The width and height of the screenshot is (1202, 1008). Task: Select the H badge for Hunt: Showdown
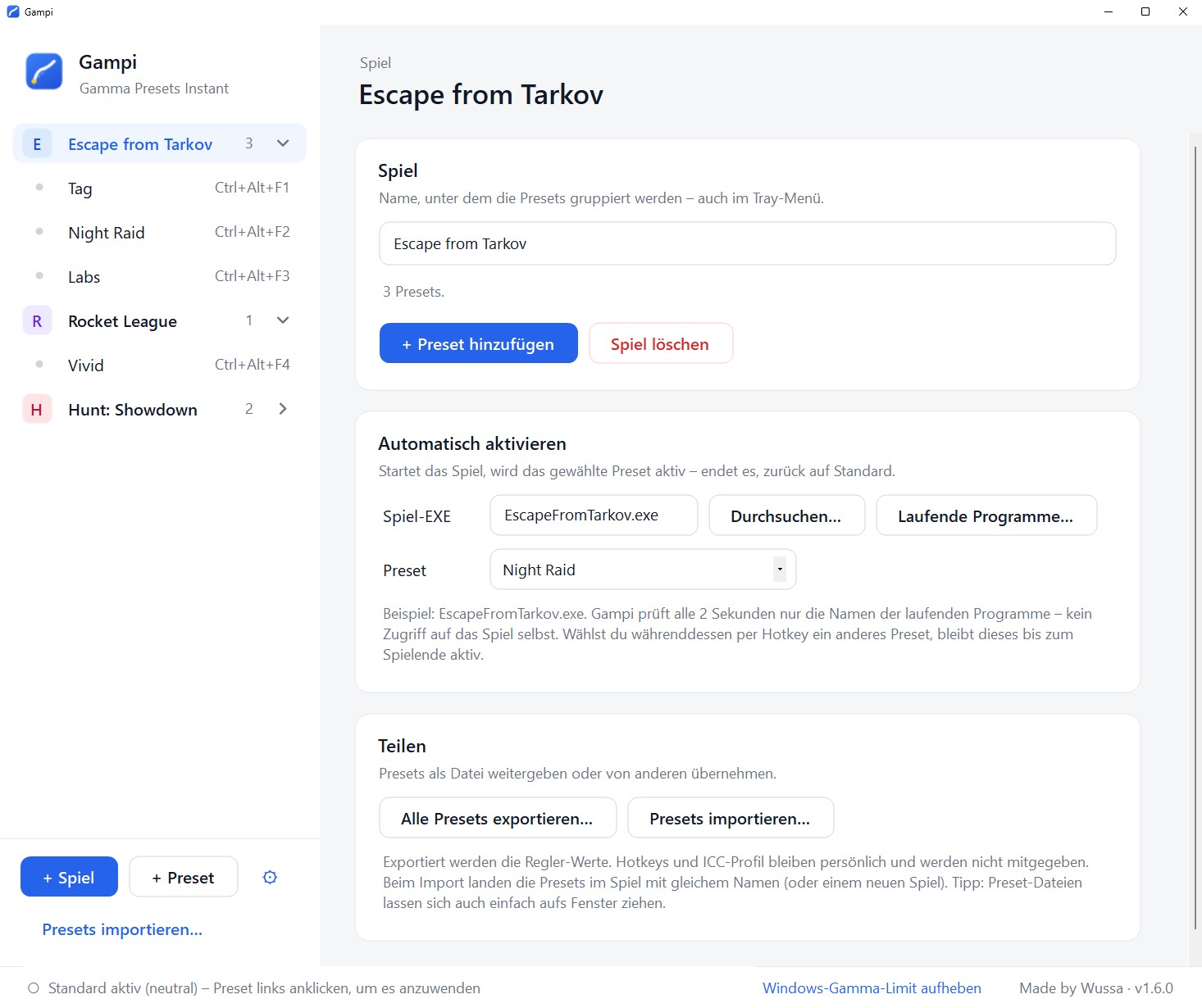37,410
